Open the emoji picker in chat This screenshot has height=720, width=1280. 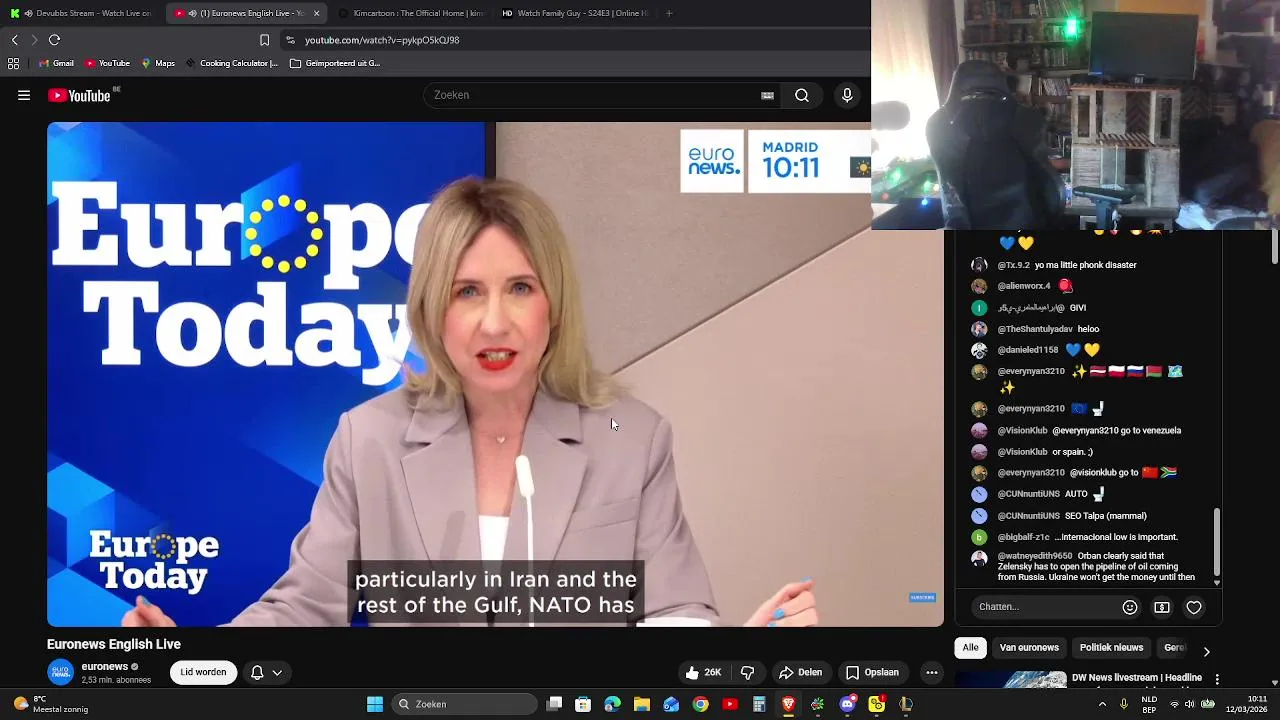coord(1130,607)
